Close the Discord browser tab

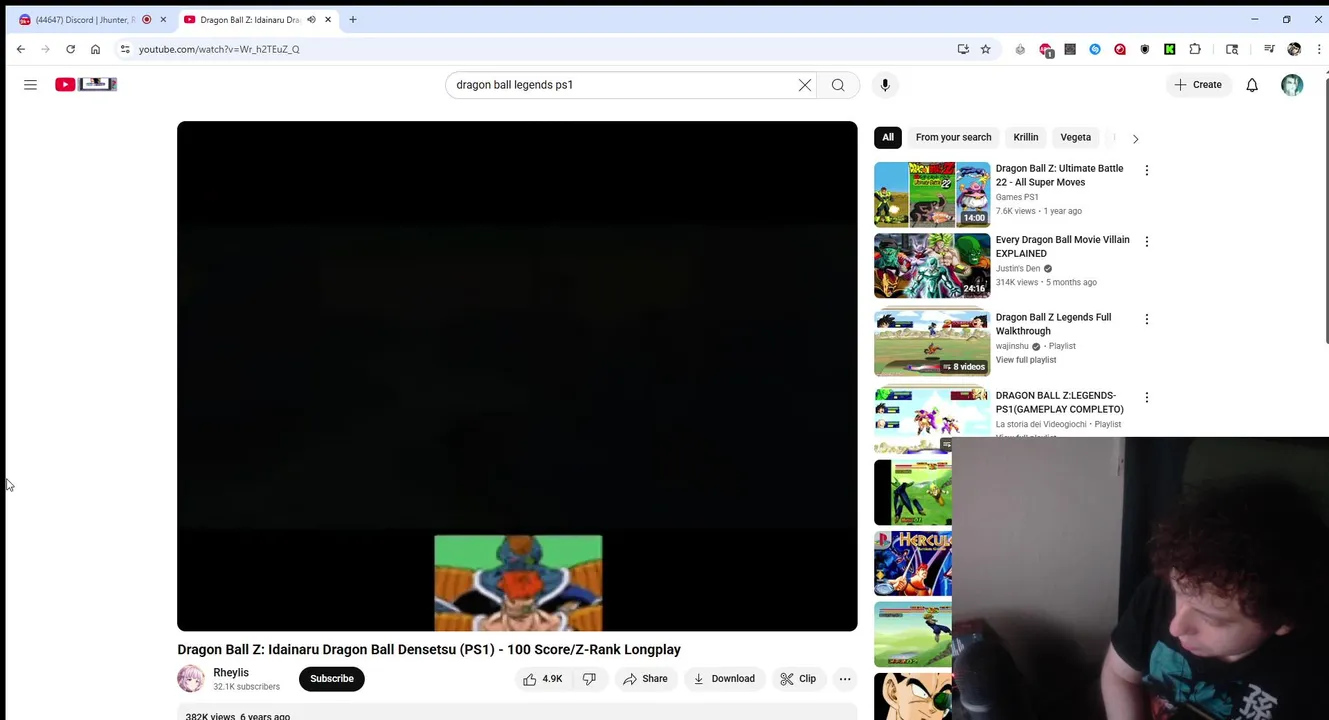click(163, 20)
